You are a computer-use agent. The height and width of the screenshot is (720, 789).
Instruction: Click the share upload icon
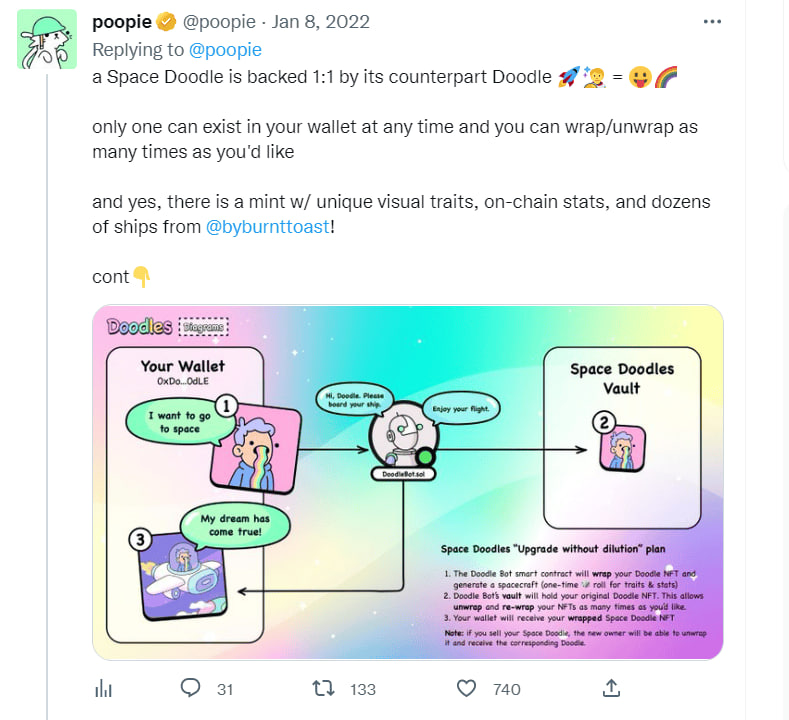click(x=612, y=688)
